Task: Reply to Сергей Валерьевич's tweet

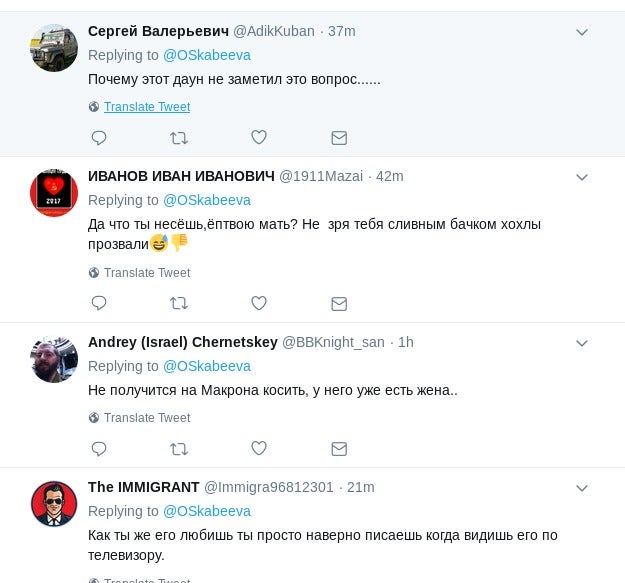Action: 99,138
